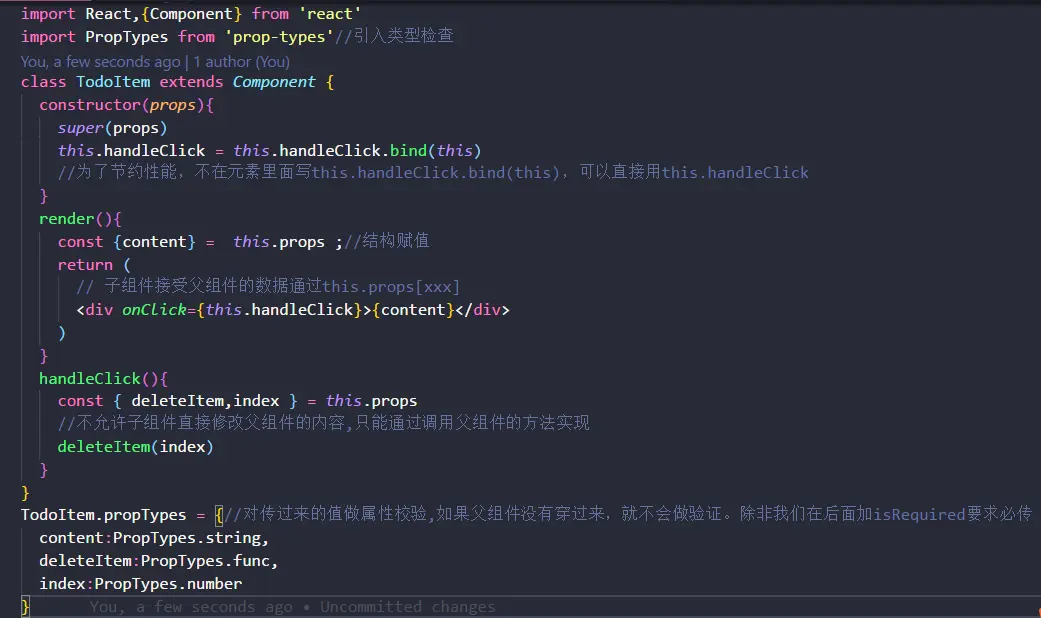Viewport: 1041px width, 618px height.
Task: Click PropTypes.func on the deleteItem line
Action: pyautogui.click(x=204, y=561)
